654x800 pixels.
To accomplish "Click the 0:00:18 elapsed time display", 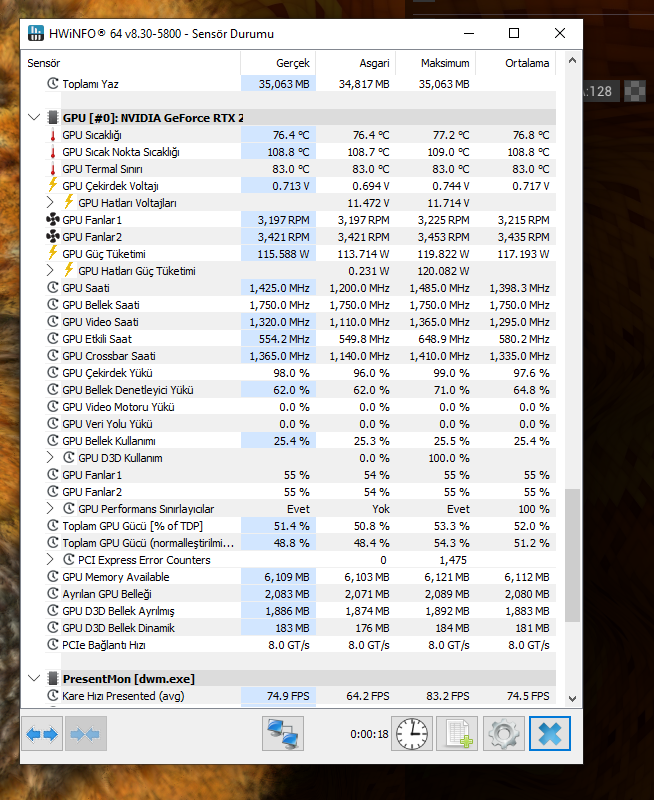I will [x=369, y=734].
